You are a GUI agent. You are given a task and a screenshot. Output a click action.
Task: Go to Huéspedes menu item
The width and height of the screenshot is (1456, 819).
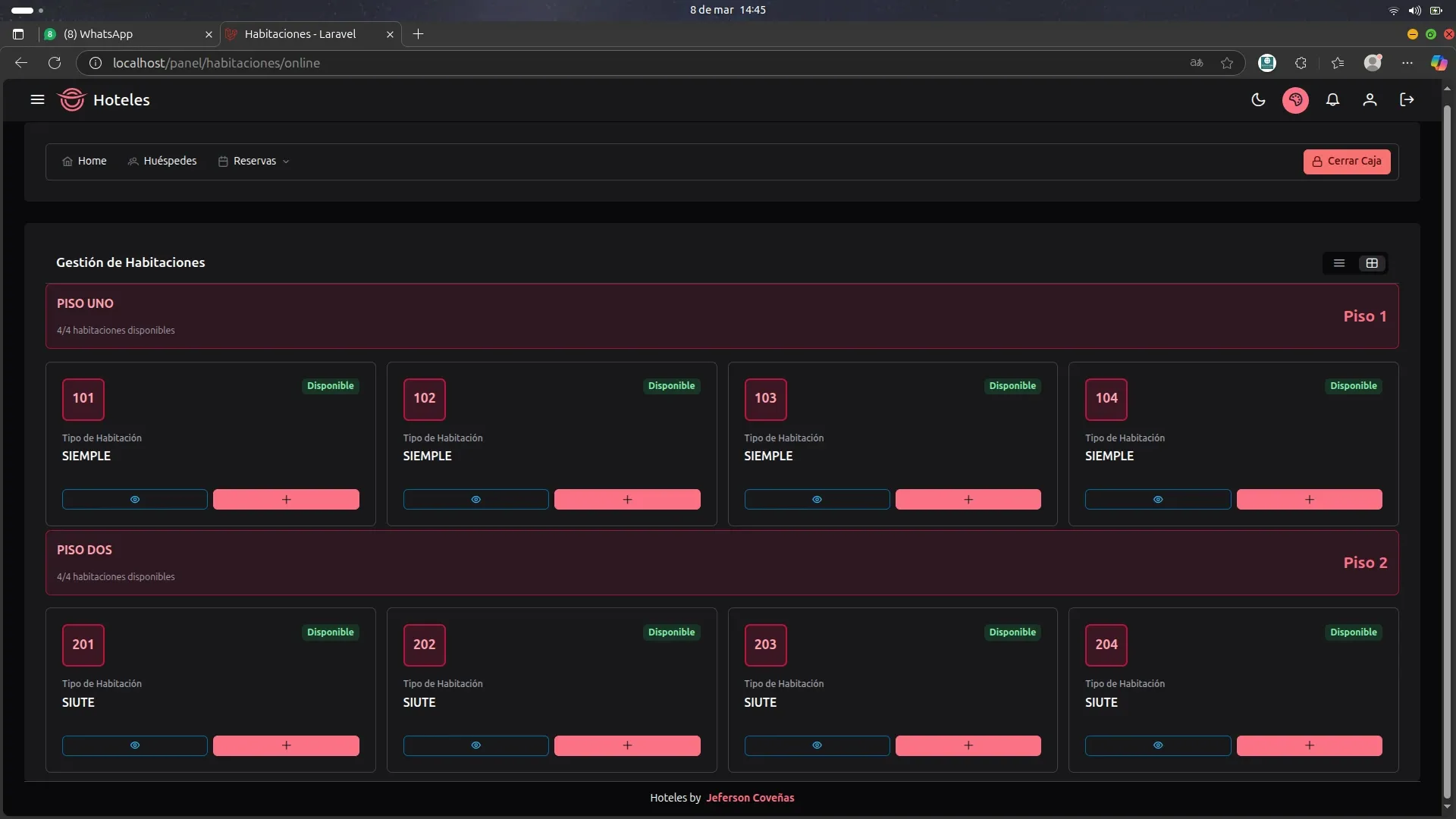[x=162, y=162]
